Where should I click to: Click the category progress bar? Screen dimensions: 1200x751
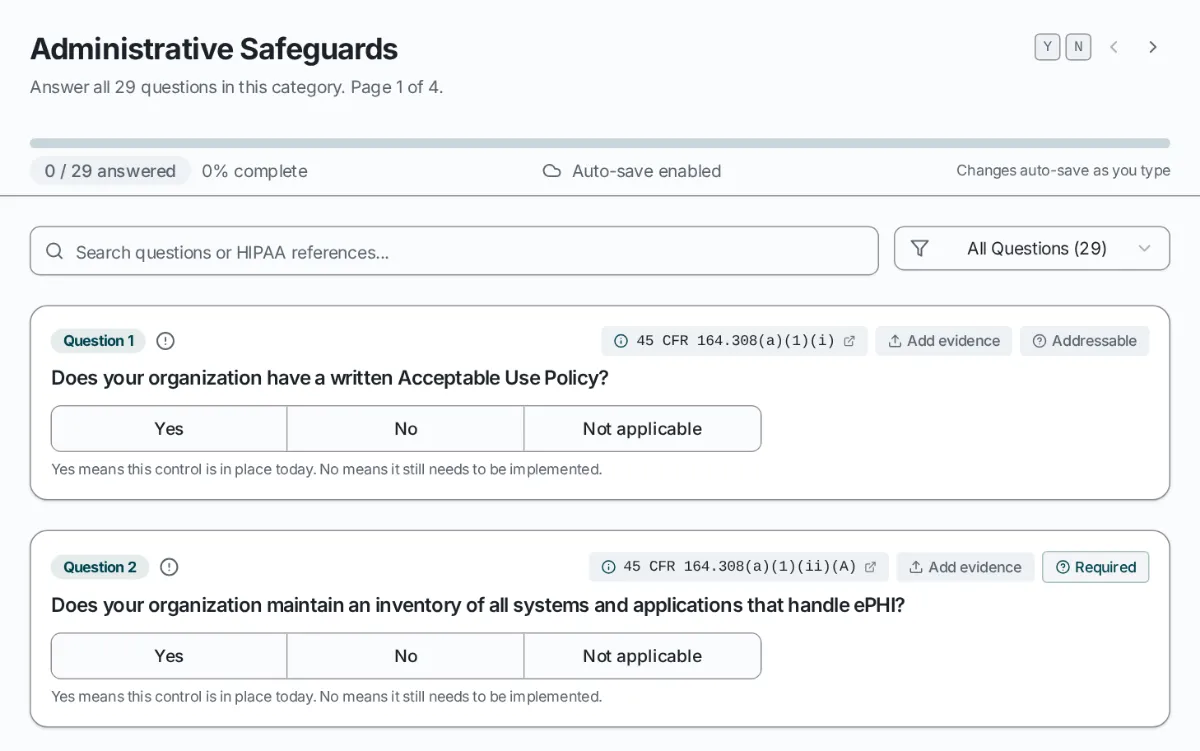click(x=600, y=143)
